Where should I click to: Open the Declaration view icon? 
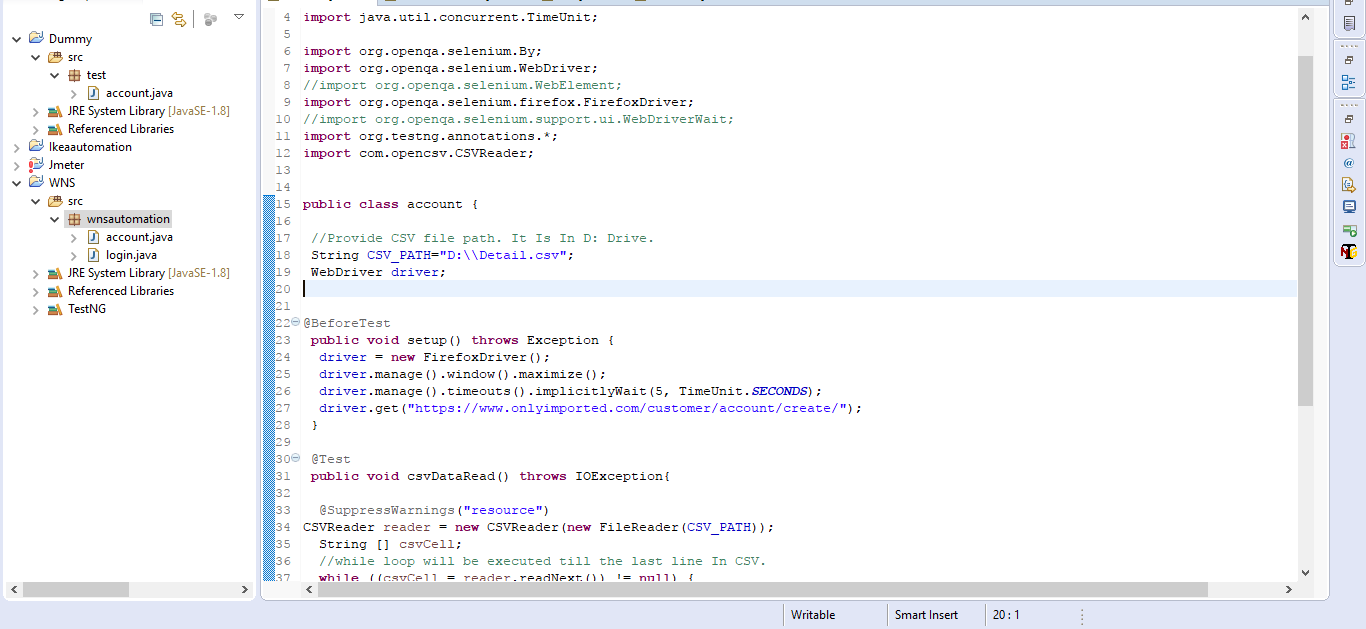pos(1349,184)
